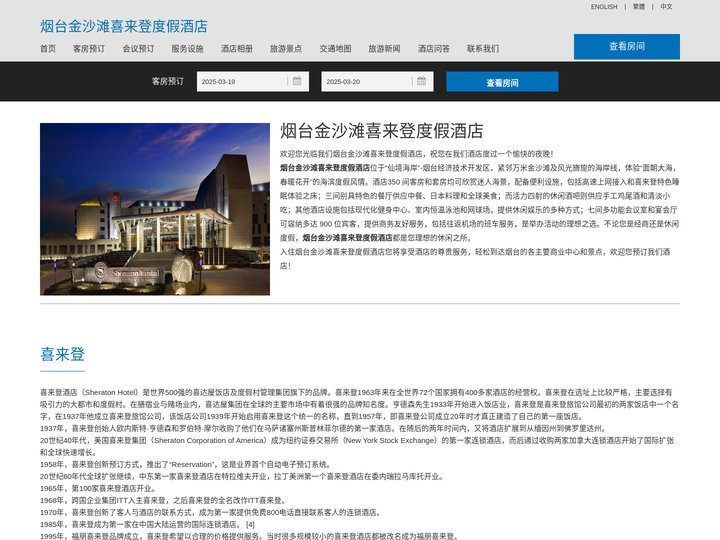Click the top-right 查看房间 header button
This screenshot has height=540, width=720.
pyautogui.click(x=627, y=46)
